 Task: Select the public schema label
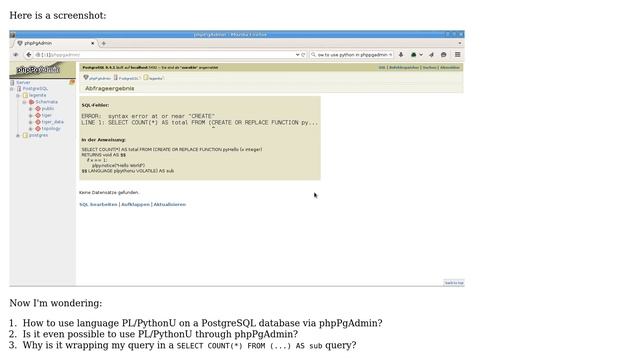[48, 109]
